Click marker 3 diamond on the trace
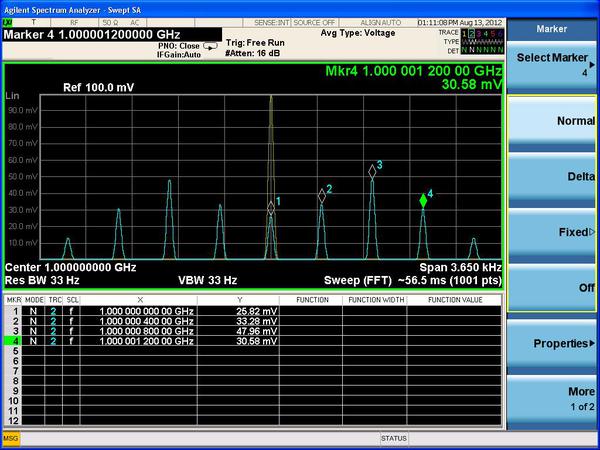This screenshot has width=600, height=450. [372, 171]
